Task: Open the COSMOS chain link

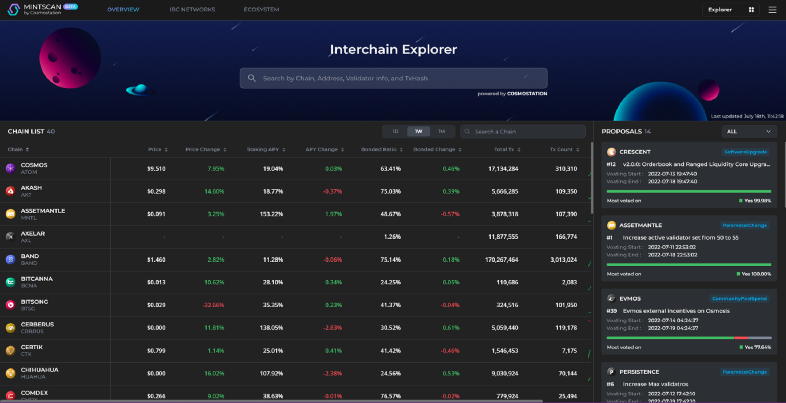Action: (34, 165)
